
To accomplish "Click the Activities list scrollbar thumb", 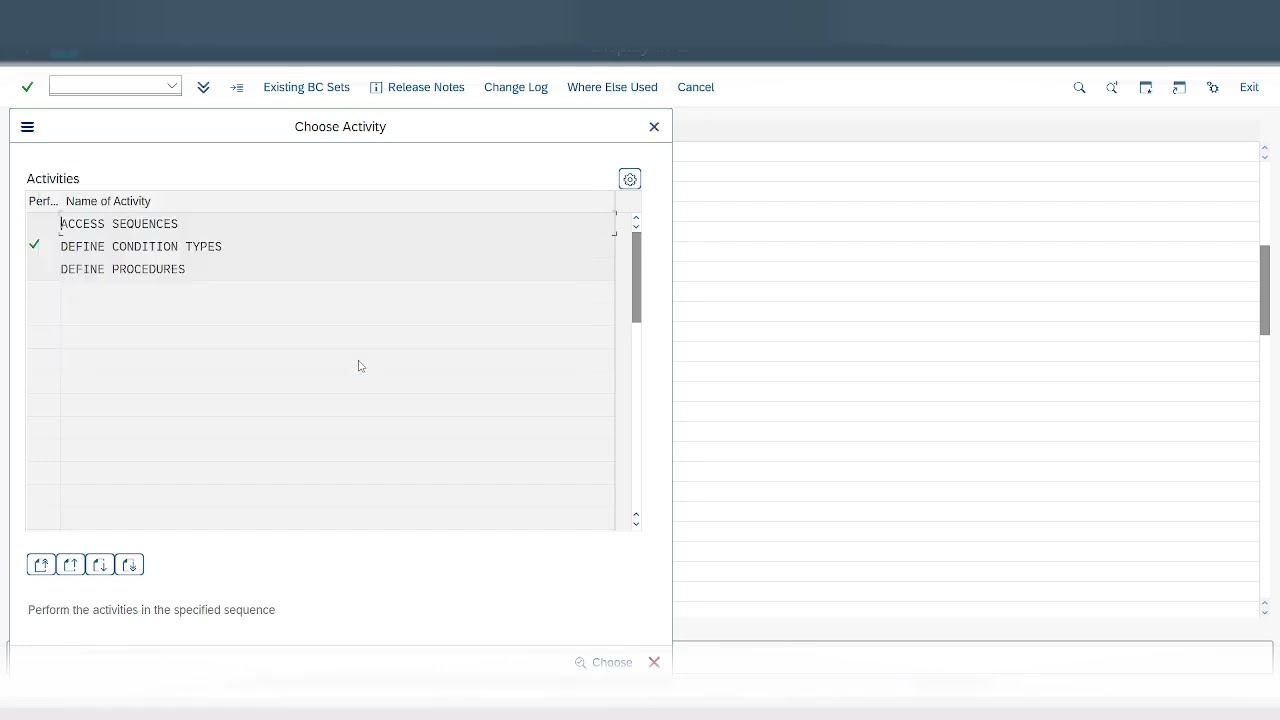I will point(636,277).
